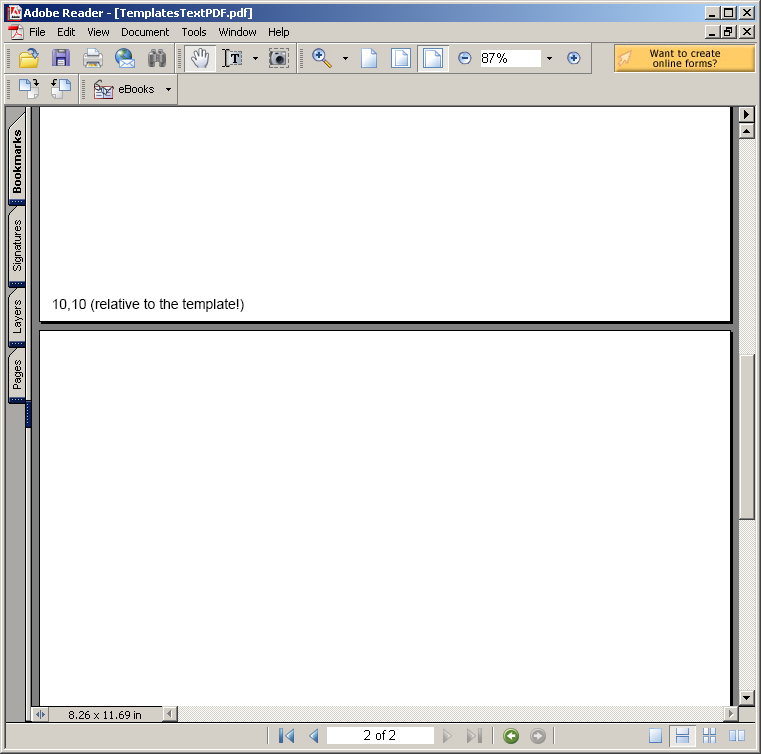761x754 pixels.
Task: Click the '2 of 2' page number field
Action: tap(380, 736)
